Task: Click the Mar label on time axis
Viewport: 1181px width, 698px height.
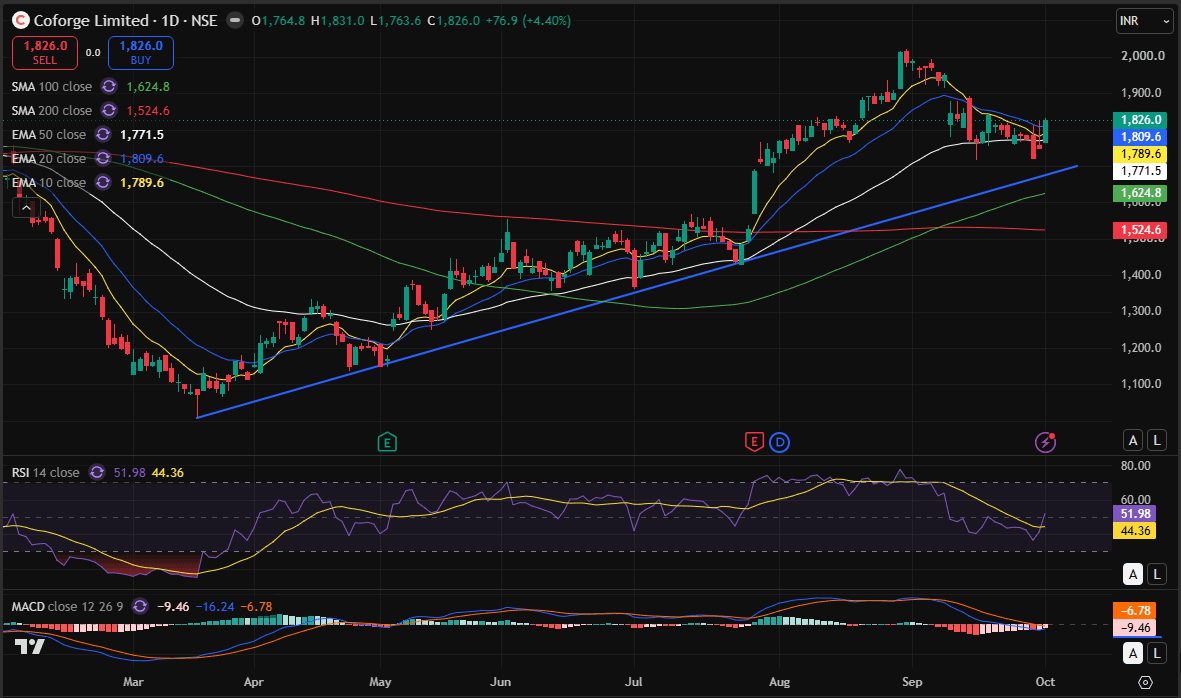Action: tap(133, 682)
